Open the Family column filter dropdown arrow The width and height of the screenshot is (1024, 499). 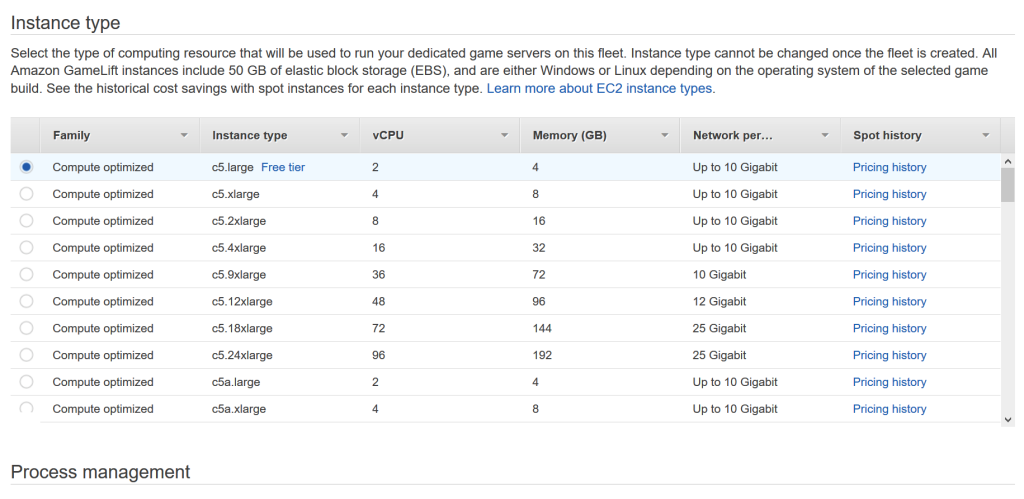[x=184, y=135]
